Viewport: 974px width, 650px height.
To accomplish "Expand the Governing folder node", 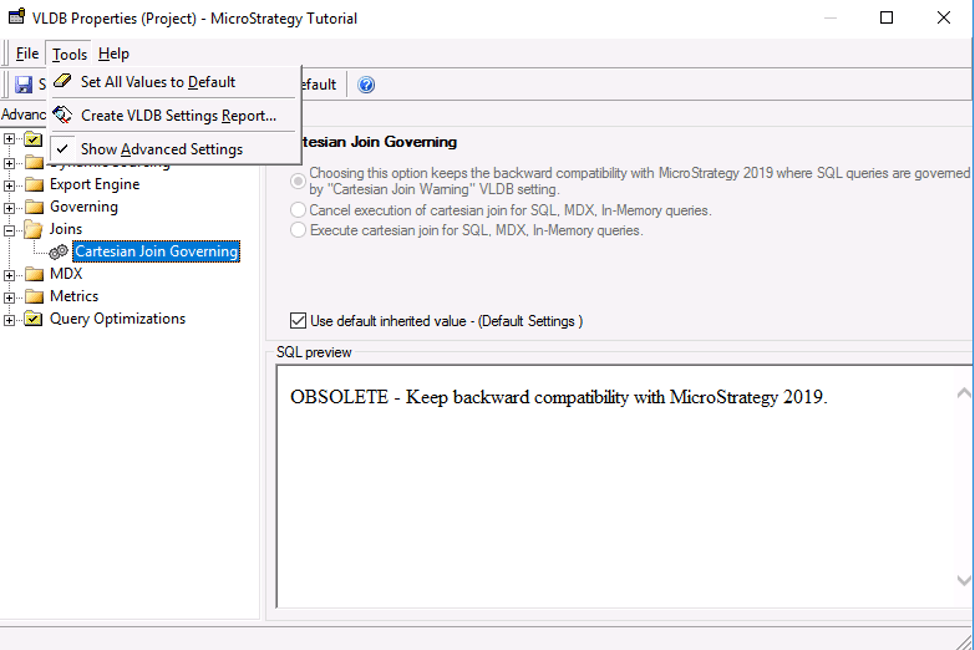I will coord(10,208).
